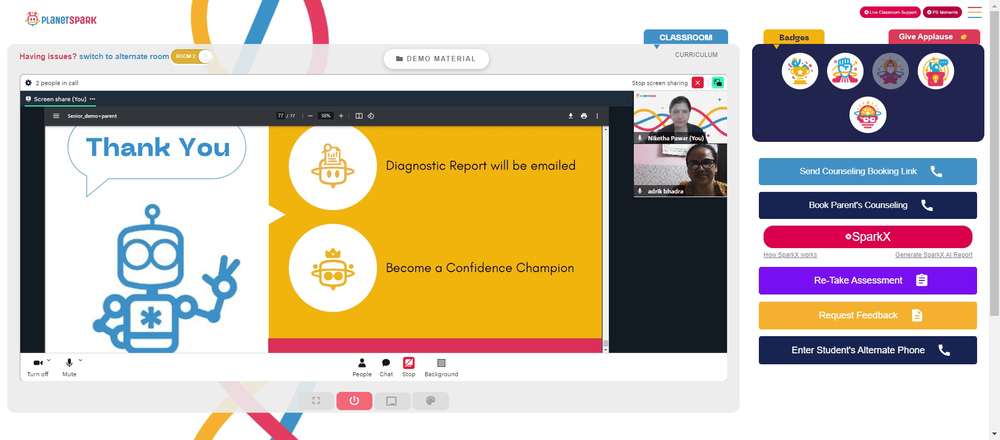Open the Chat panel

(386, 367)
